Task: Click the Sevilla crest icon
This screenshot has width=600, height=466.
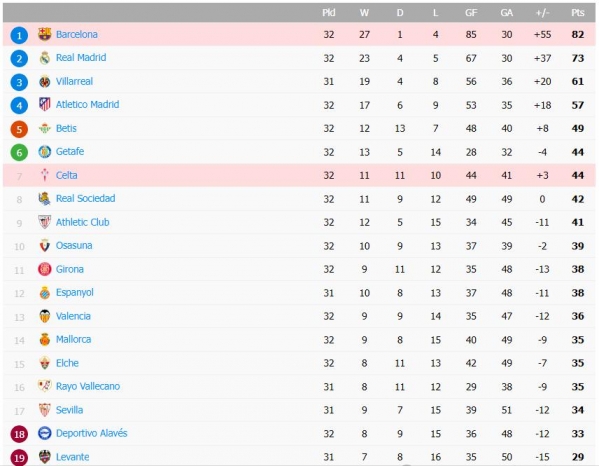Action: tap(44, 410)
